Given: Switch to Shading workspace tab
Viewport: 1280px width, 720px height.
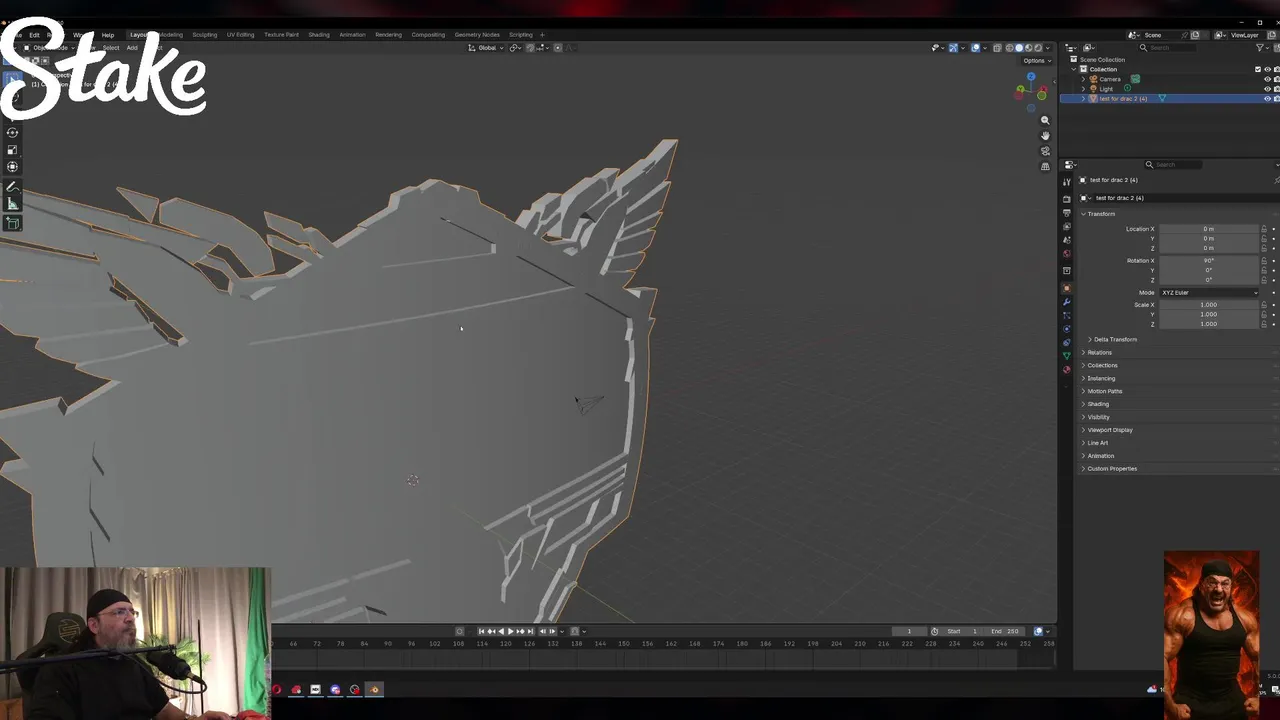Looking at the screenshot, I should [x=319, y=35].
